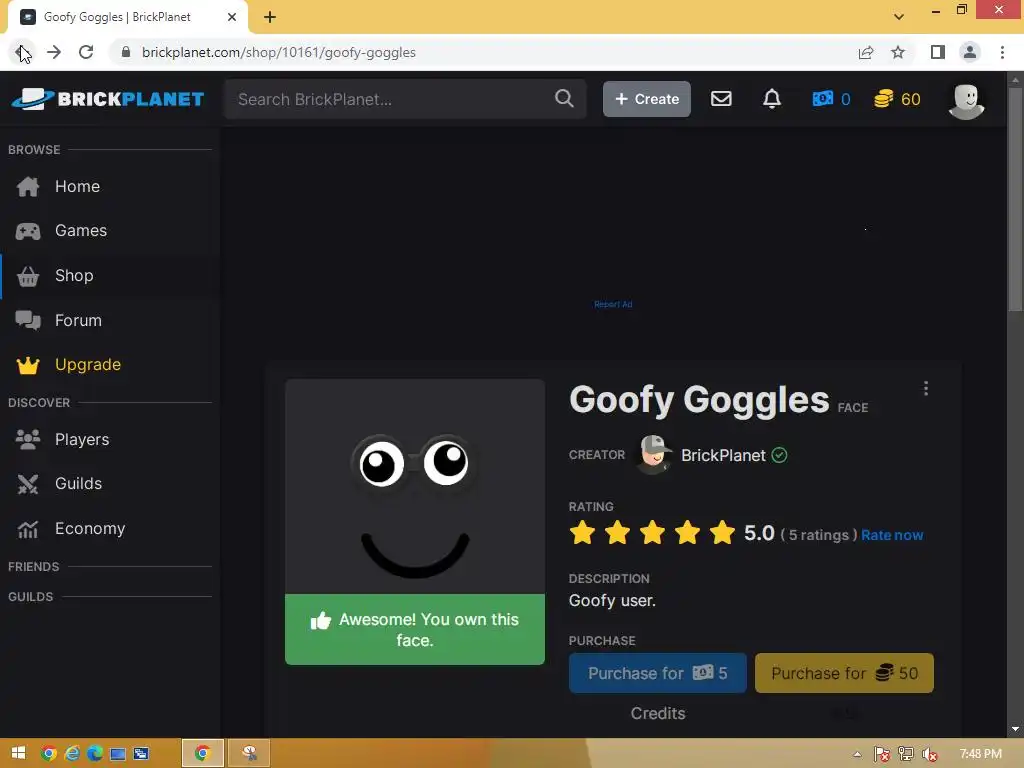The height and width of the screenshot is (768, 1024).
Task: Bookmark this page with the star
Action: click(x=898, y=52)
